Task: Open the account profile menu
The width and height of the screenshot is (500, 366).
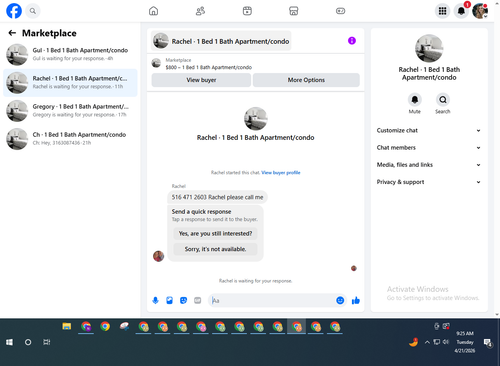Action: coord(480,11)
